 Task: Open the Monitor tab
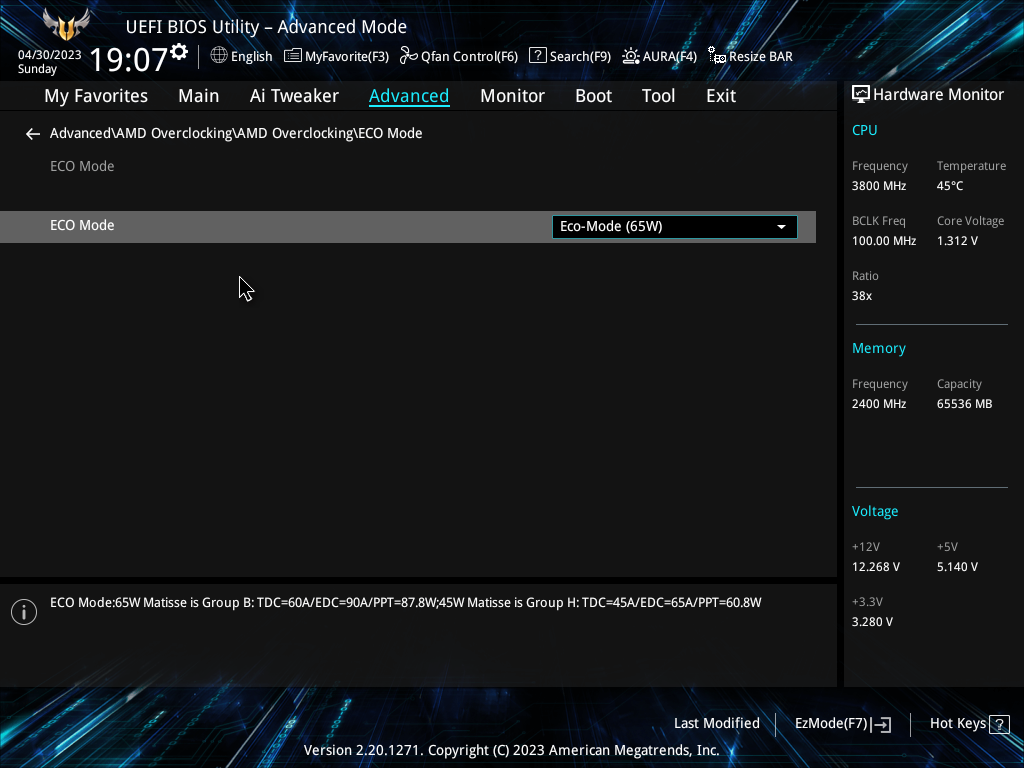point(512,96)
